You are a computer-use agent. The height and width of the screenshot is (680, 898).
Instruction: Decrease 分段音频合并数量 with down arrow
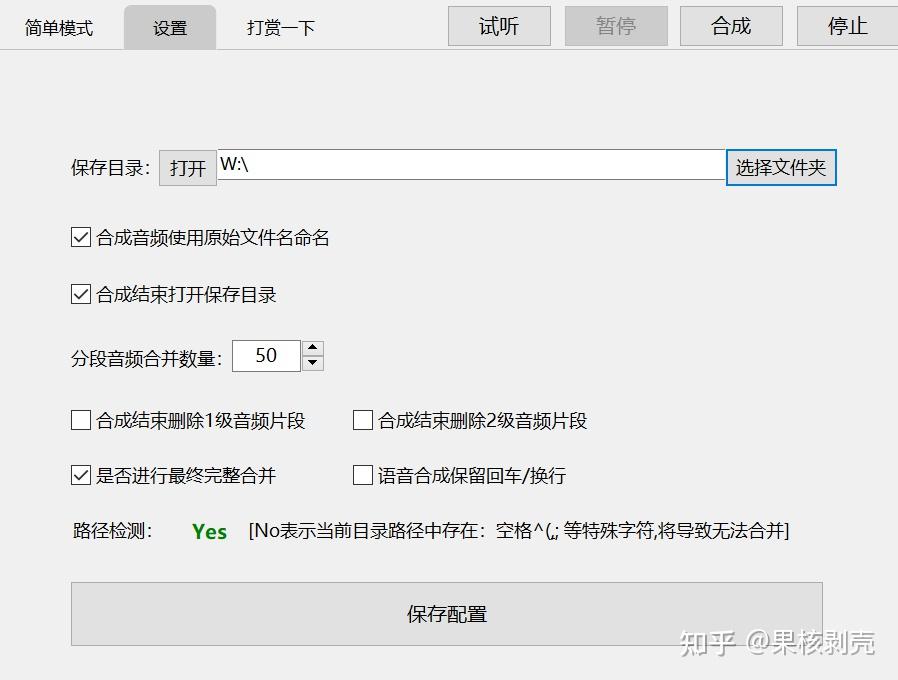312,362
